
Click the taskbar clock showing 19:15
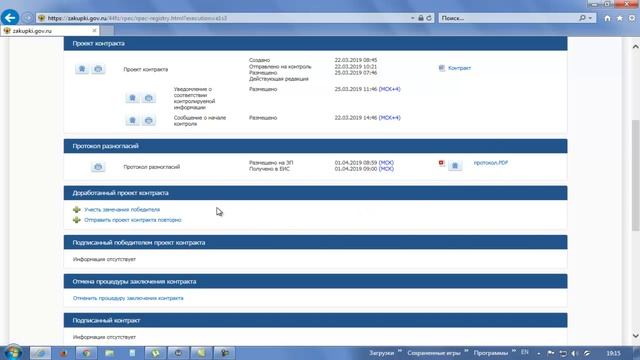(613, 353)
